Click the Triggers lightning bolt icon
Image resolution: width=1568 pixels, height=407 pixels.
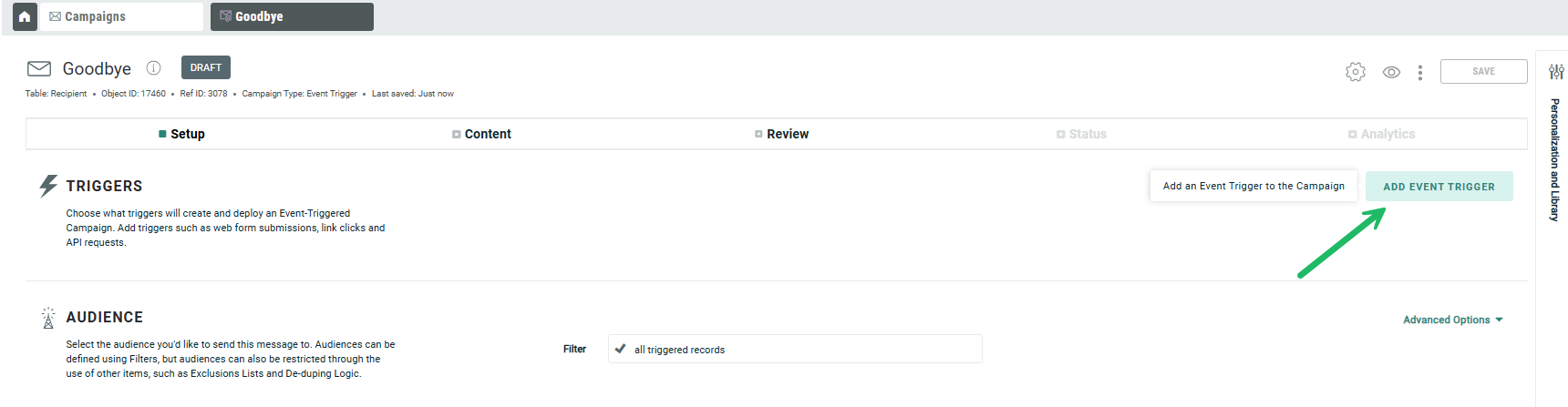point(48,186)
